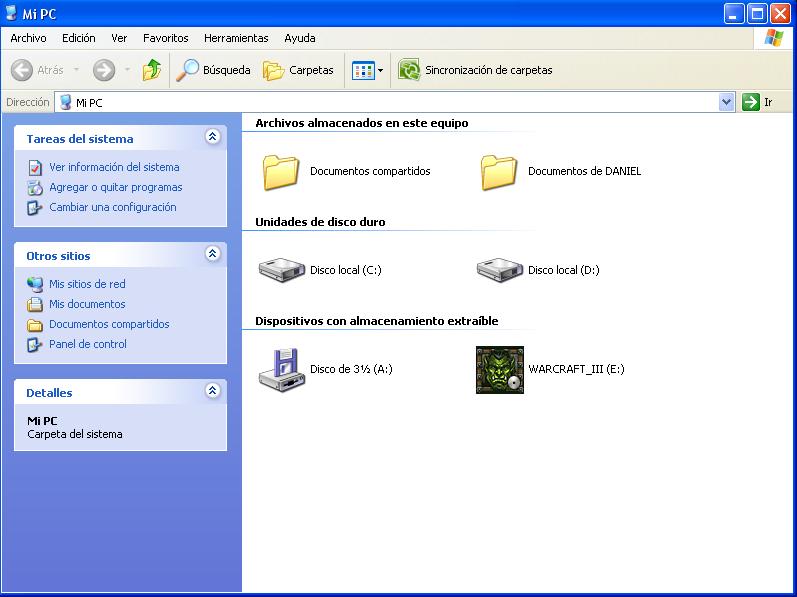Click the 'Documentos de DANIEL' label

585,171
